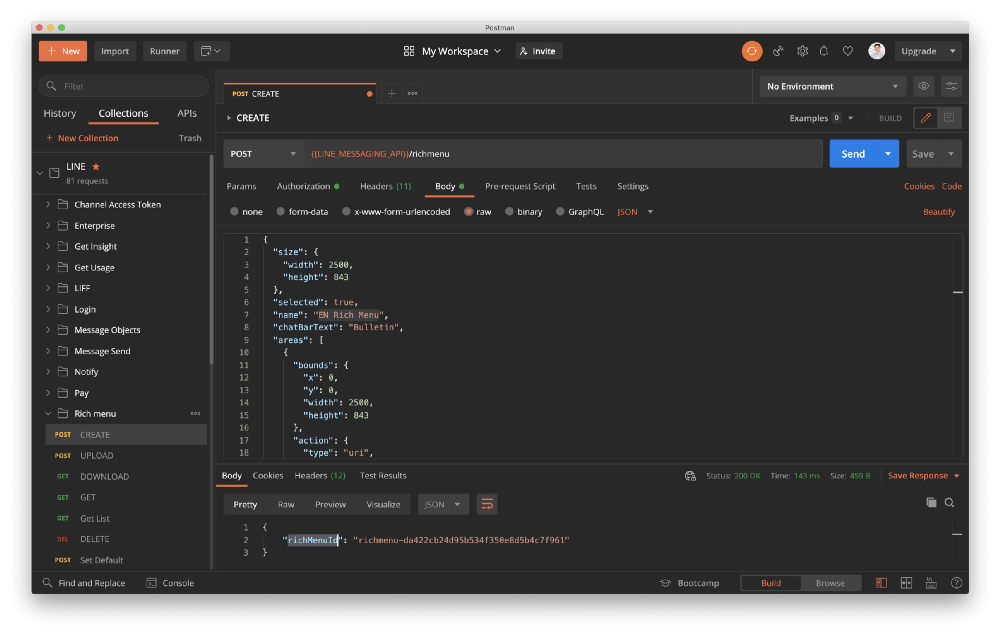The height and width of the screenshot is (635, 1000).
Task: Open keyboard shortcuts icon in status bar
Action: tap(931, 583)
